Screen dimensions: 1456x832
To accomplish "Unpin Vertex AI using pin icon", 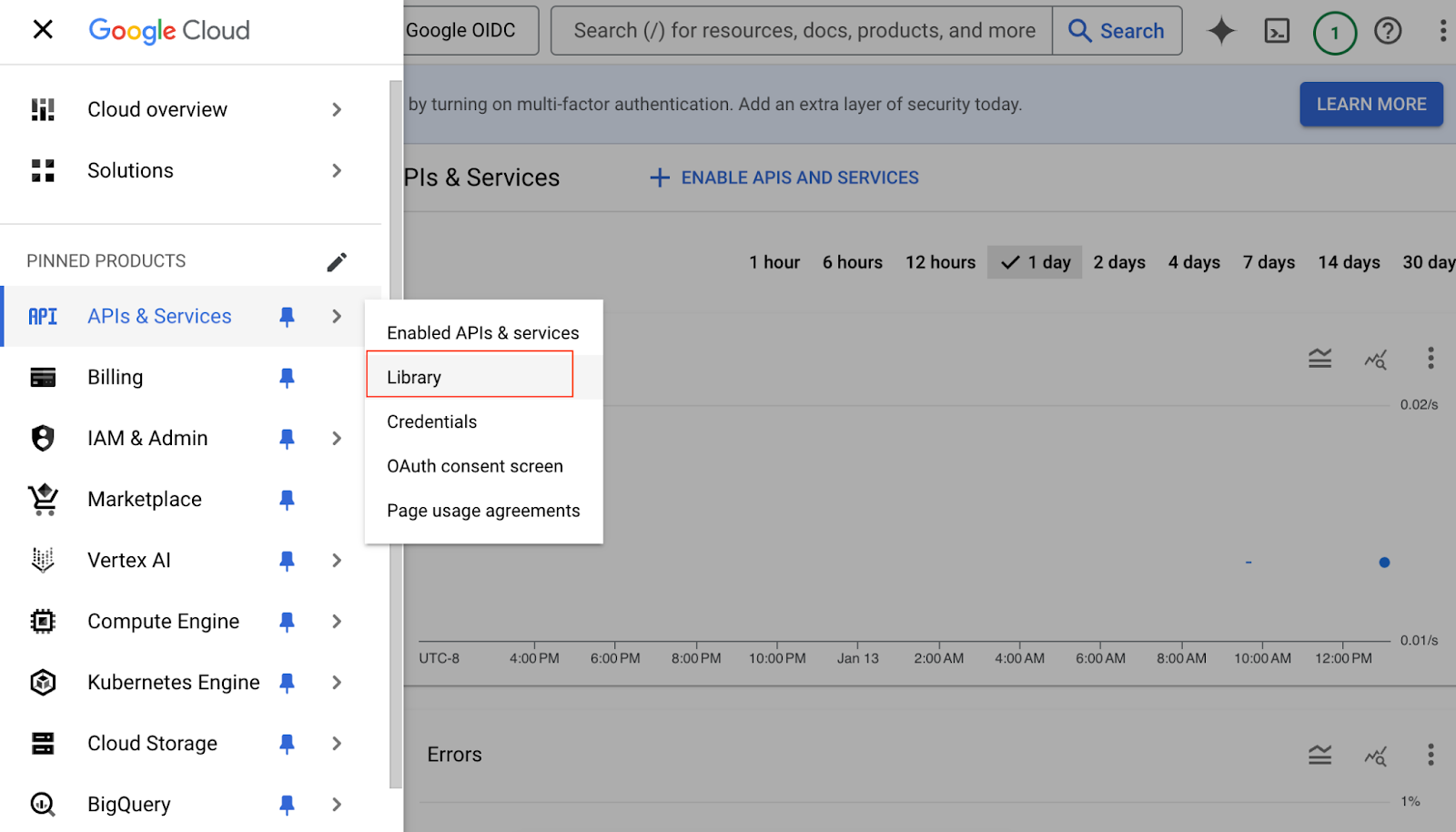I will [287, 561].
